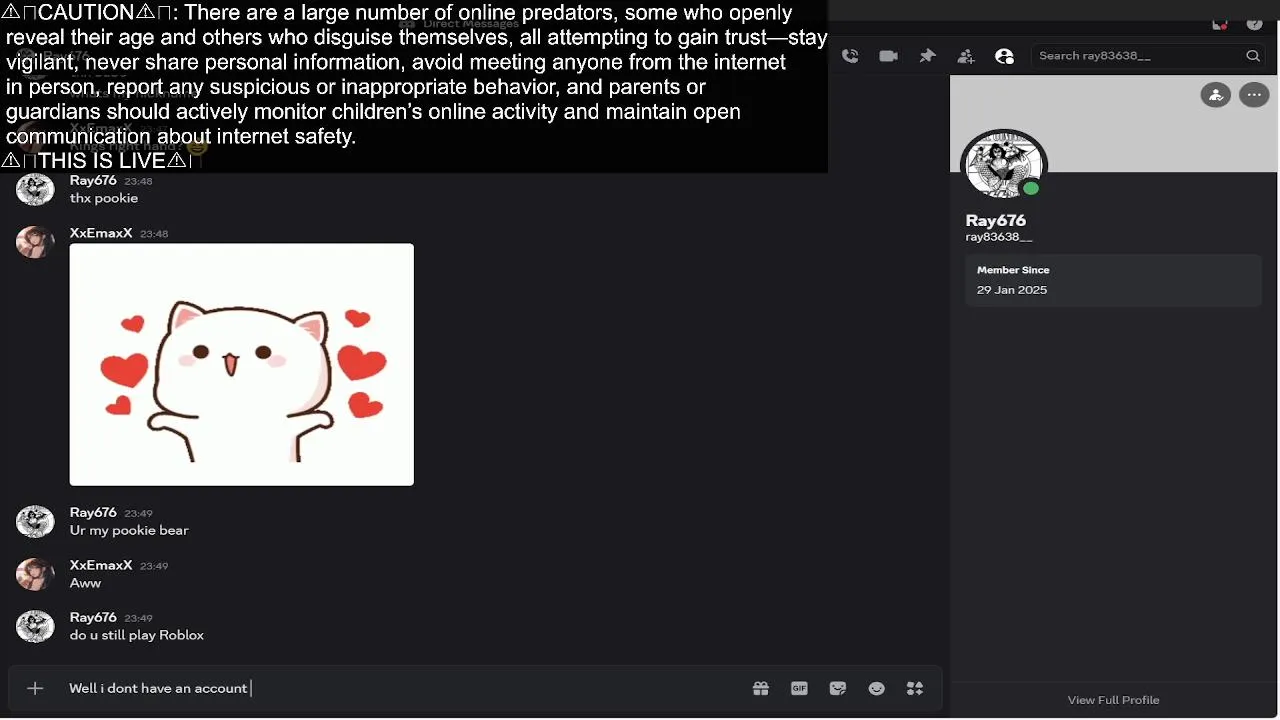Click the 23:48 timestamp next to XxEmaxX
Screen dimensions: 1280x720
pyautogui.click(x=154, y=234)
